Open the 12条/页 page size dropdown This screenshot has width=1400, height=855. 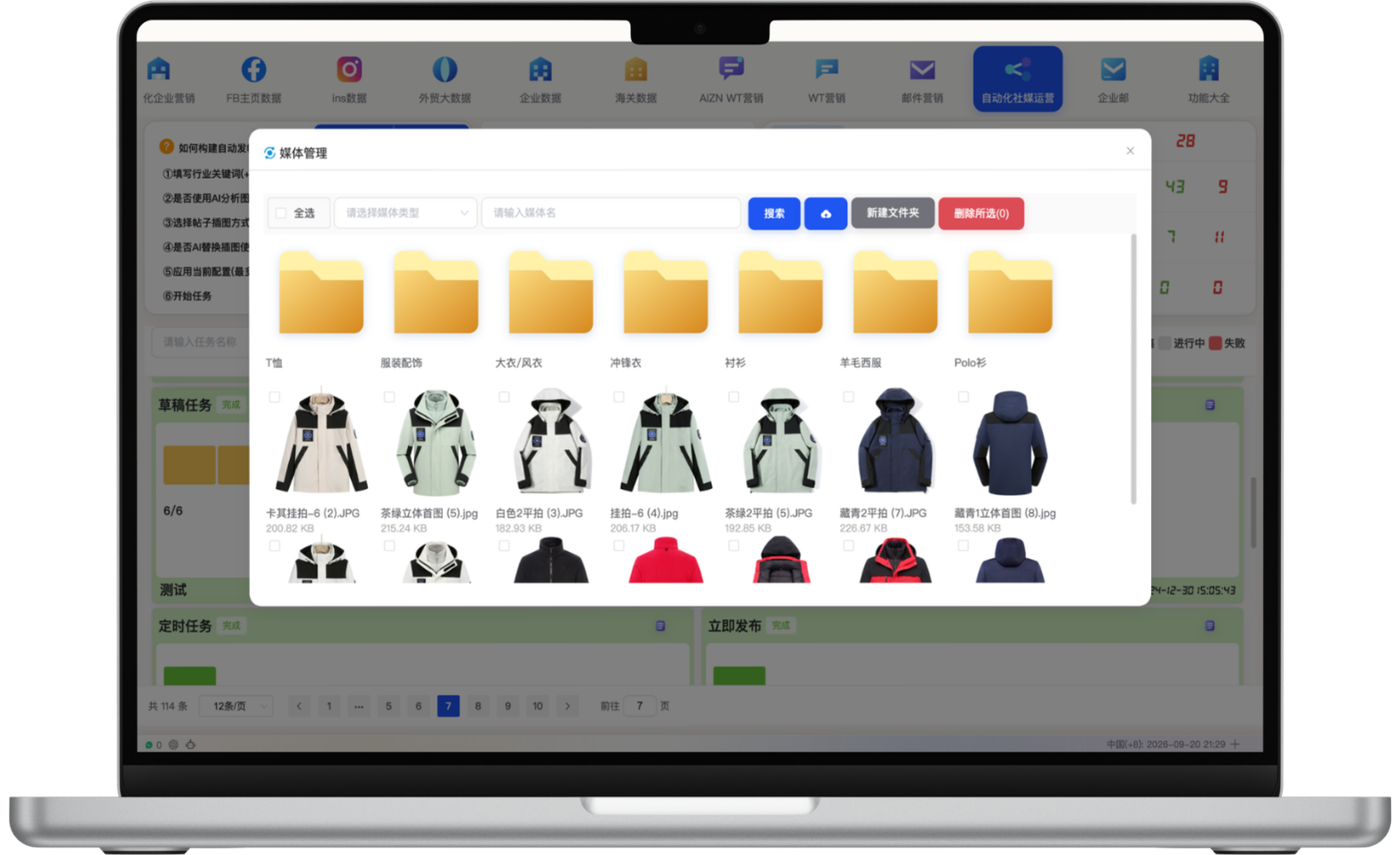236,707
